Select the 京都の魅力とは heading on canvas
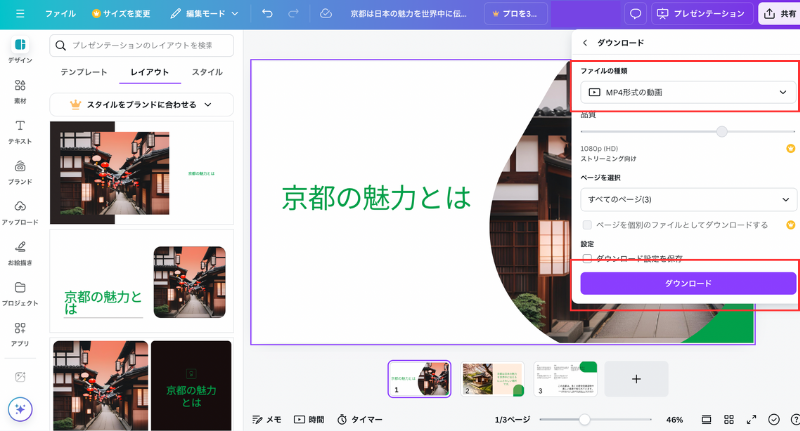800x431 pixels. (x=377, y=198)
